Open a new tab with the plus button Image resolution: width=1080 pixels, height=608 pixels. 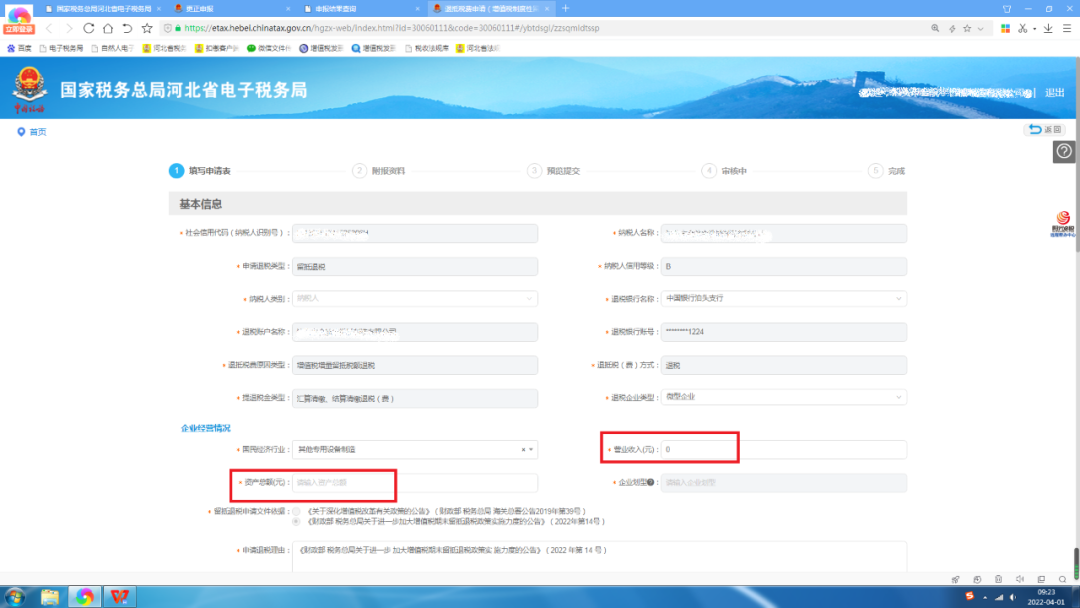pyautogui.click(x=565, y=8)
